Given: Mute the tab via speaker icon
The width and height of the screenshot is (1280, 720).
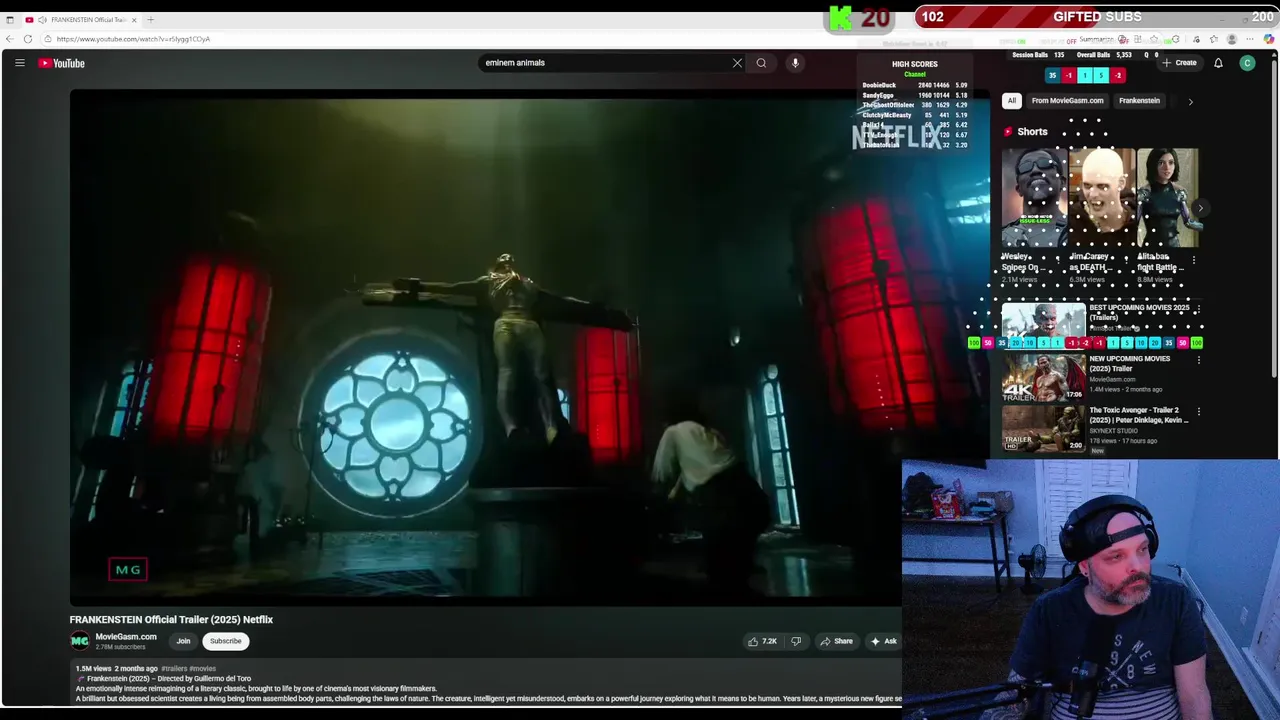Looking at the screenshot, I should click(x=42, y=20).
